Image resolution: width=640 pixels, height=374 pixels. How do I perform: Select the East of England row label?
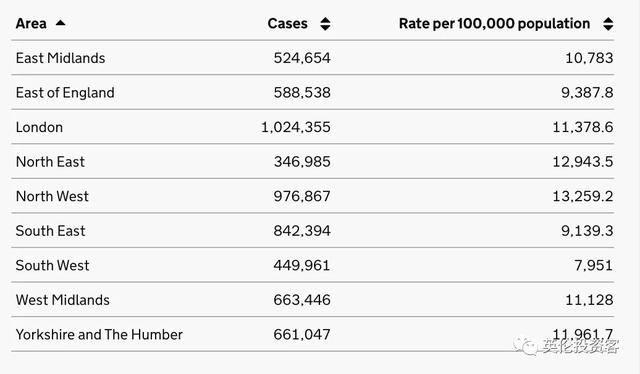click(65, 93)
